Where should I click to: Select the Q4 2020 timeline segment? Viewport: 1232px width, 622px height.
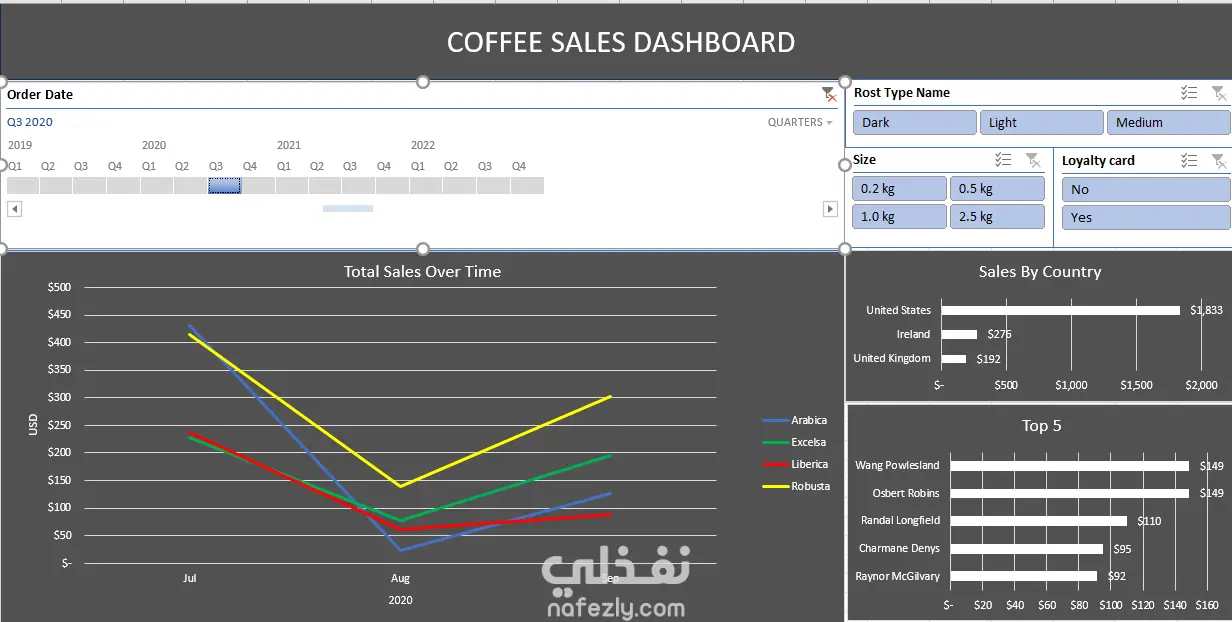pos(258,185)
